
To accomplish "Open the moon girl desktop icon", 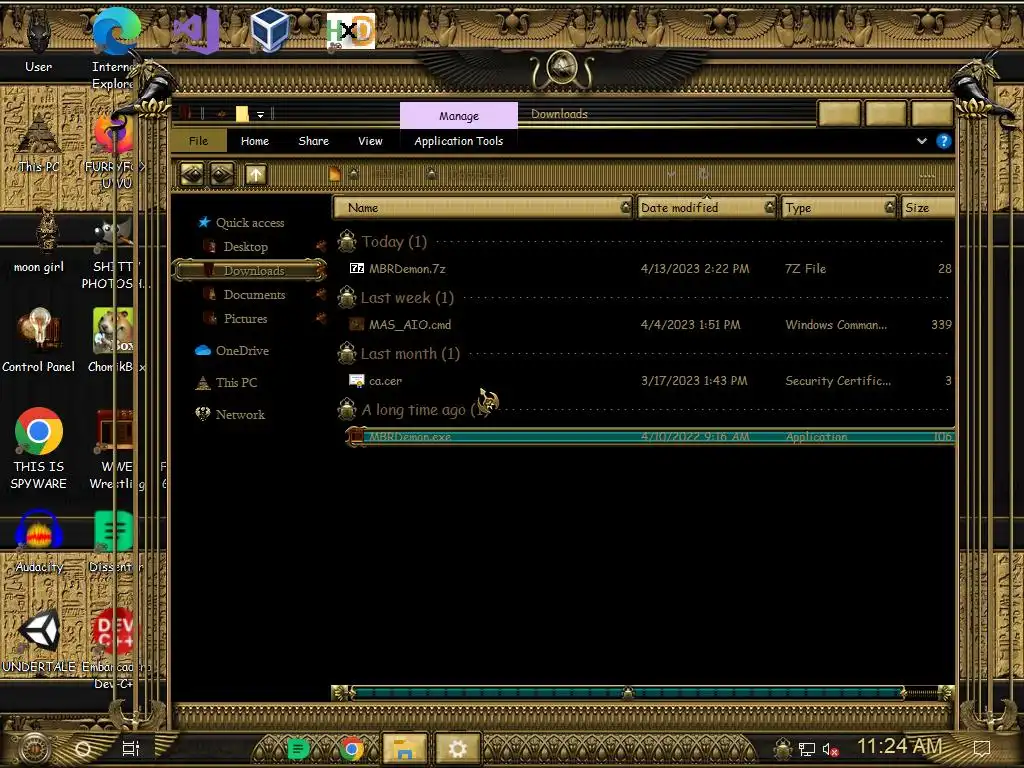I will 39,242.
